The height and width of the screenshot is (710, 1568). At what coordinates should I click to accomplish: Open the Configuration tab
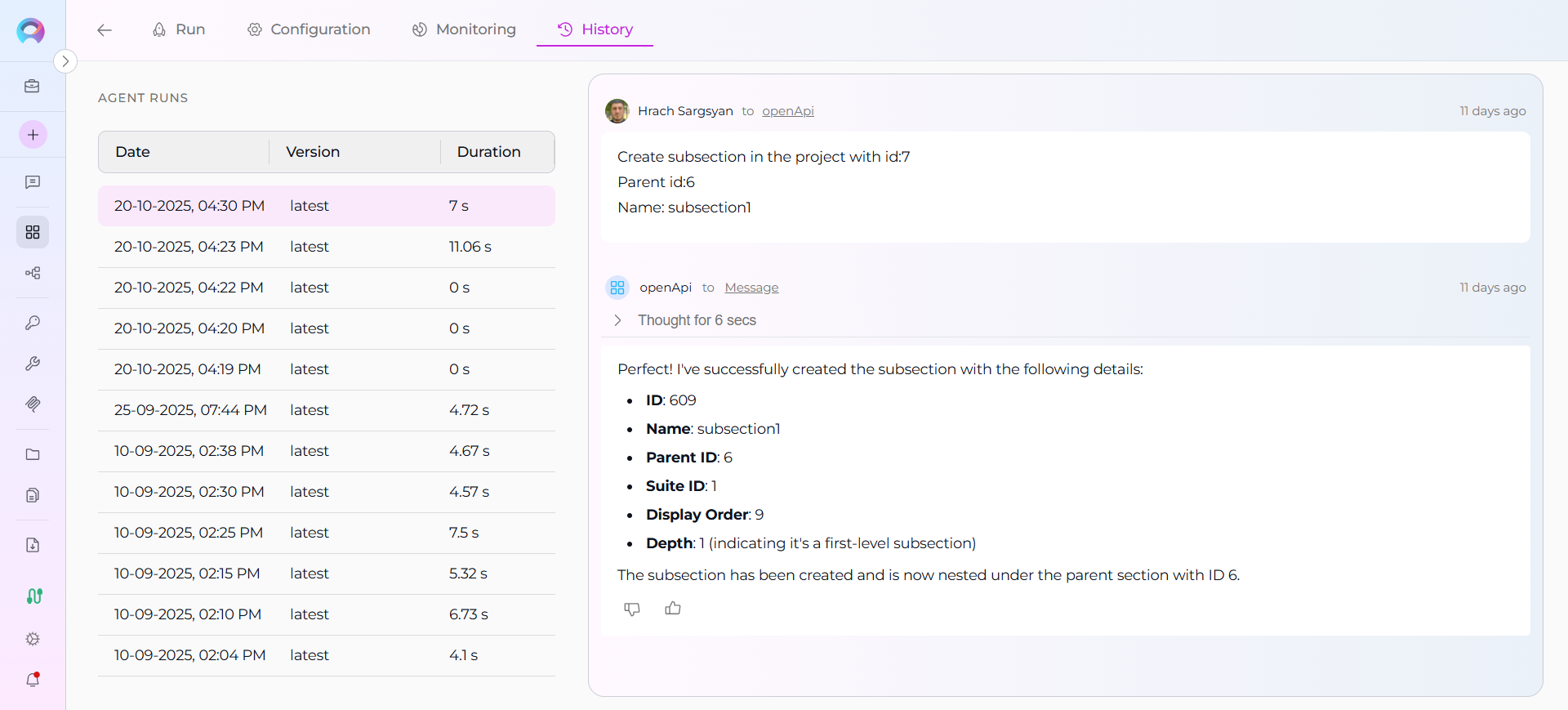point(309,29)
